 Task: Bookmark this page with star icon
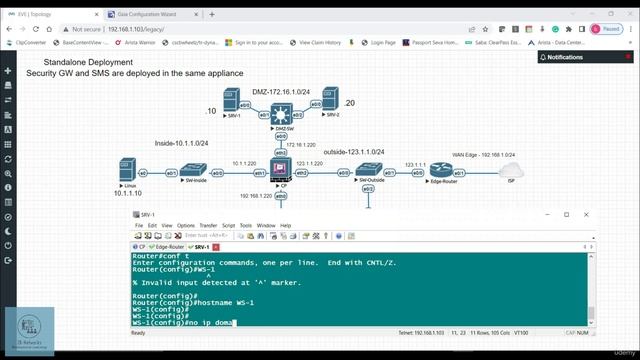click(x=485, y=29)
